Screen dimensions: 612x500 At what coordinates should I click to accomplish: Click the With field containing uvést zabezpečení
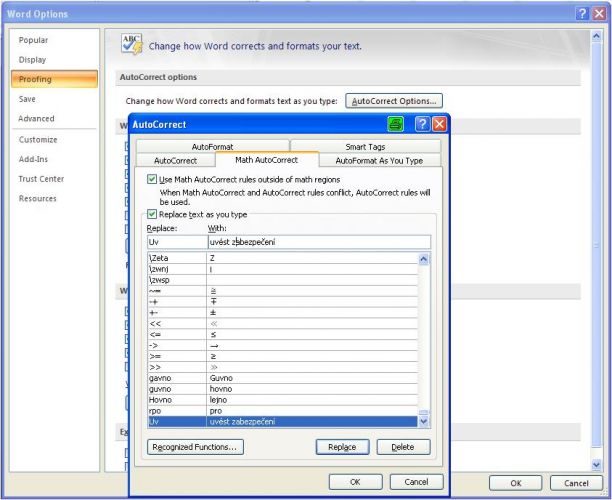pos(319,242)
